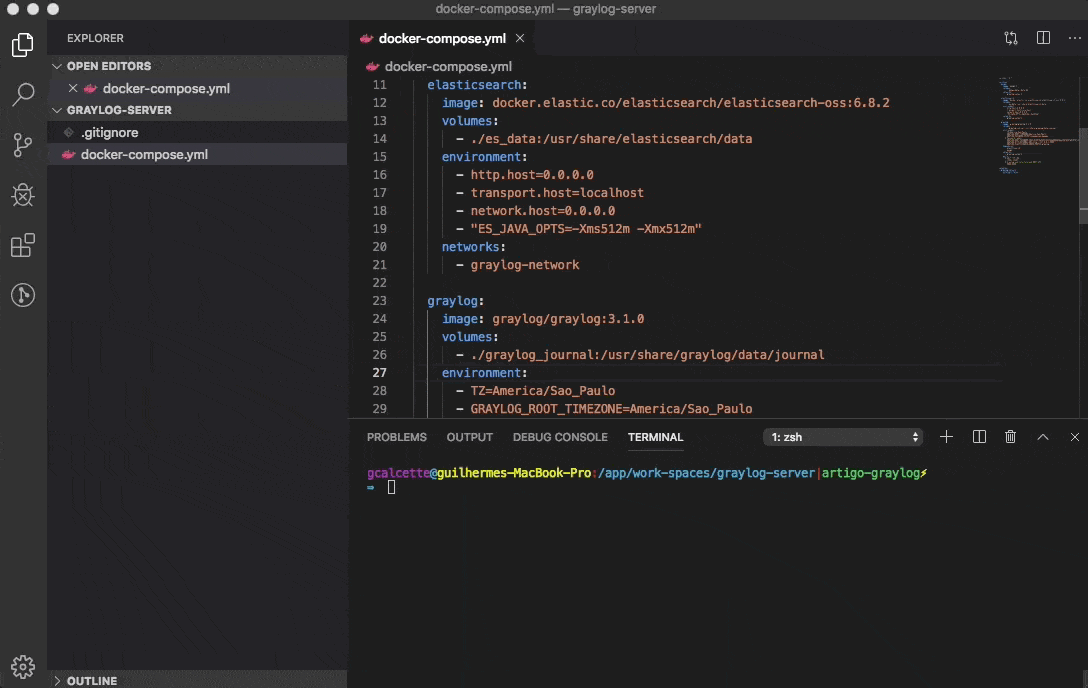Open the Extensions view in activity bar
The image size is (1088, 688).
(23, 245)
